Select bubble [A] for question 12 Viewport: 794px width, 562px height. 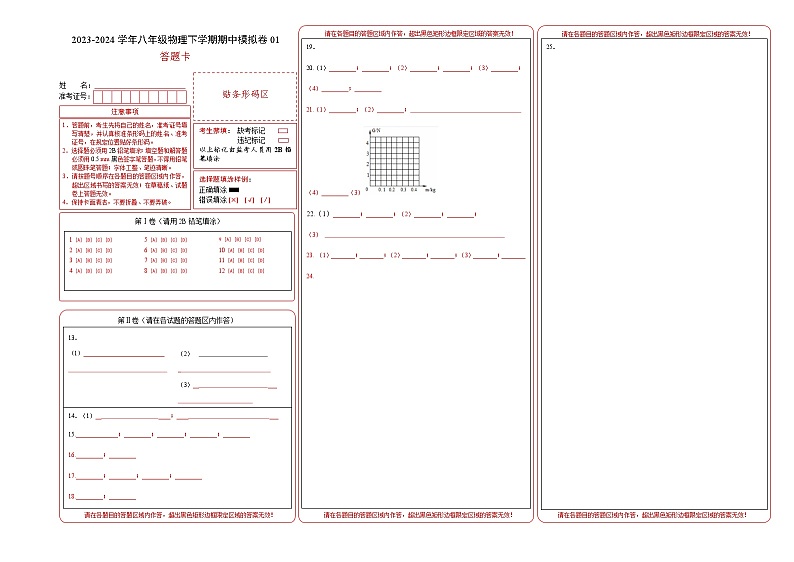[230, 270]
